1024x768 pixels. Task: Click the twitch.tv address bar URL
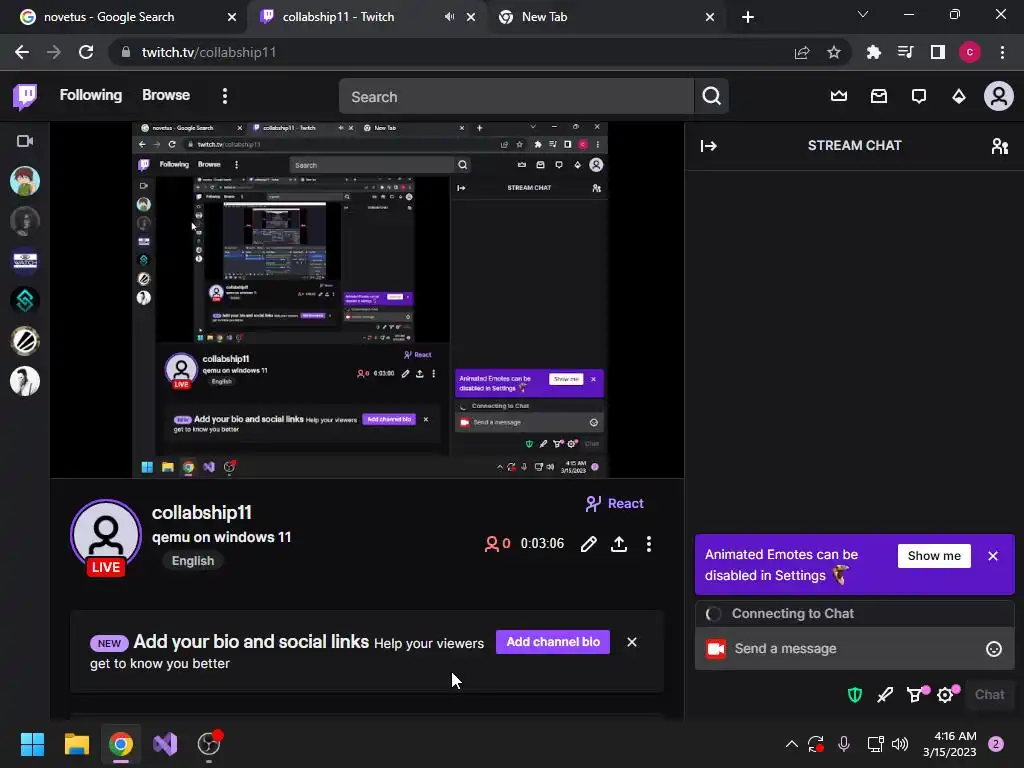(x=209, y=52)
